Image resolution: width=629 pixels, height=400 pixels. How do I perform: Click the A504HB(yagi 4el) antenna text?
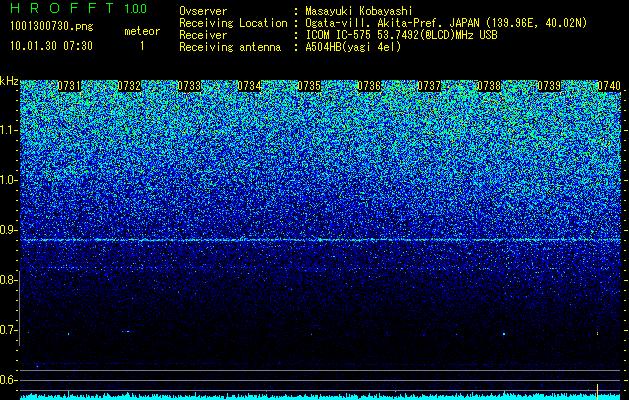point(353,47)
